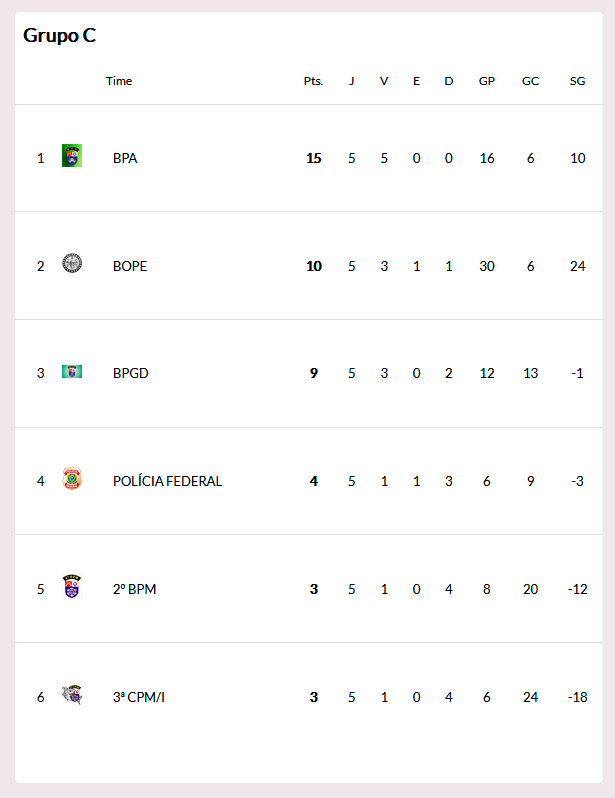The height and width of the screenshot is (798, 615).
Task: Click the BPGD green flag icon
Action: [72, 372]
